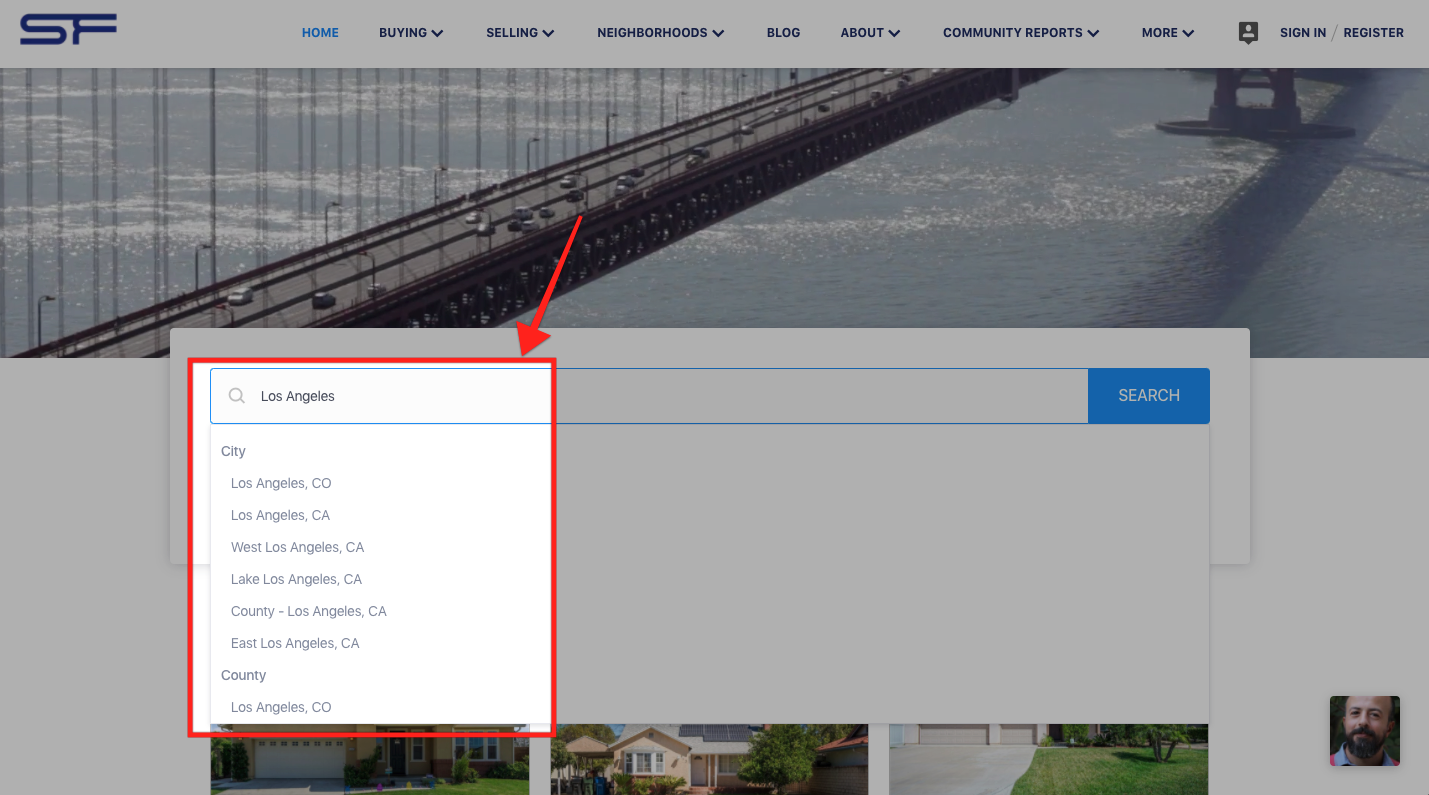Select Lake Los Angeles, CA suggestion
This screenshot has width=1429, height=795.
(x=296, y=579)
